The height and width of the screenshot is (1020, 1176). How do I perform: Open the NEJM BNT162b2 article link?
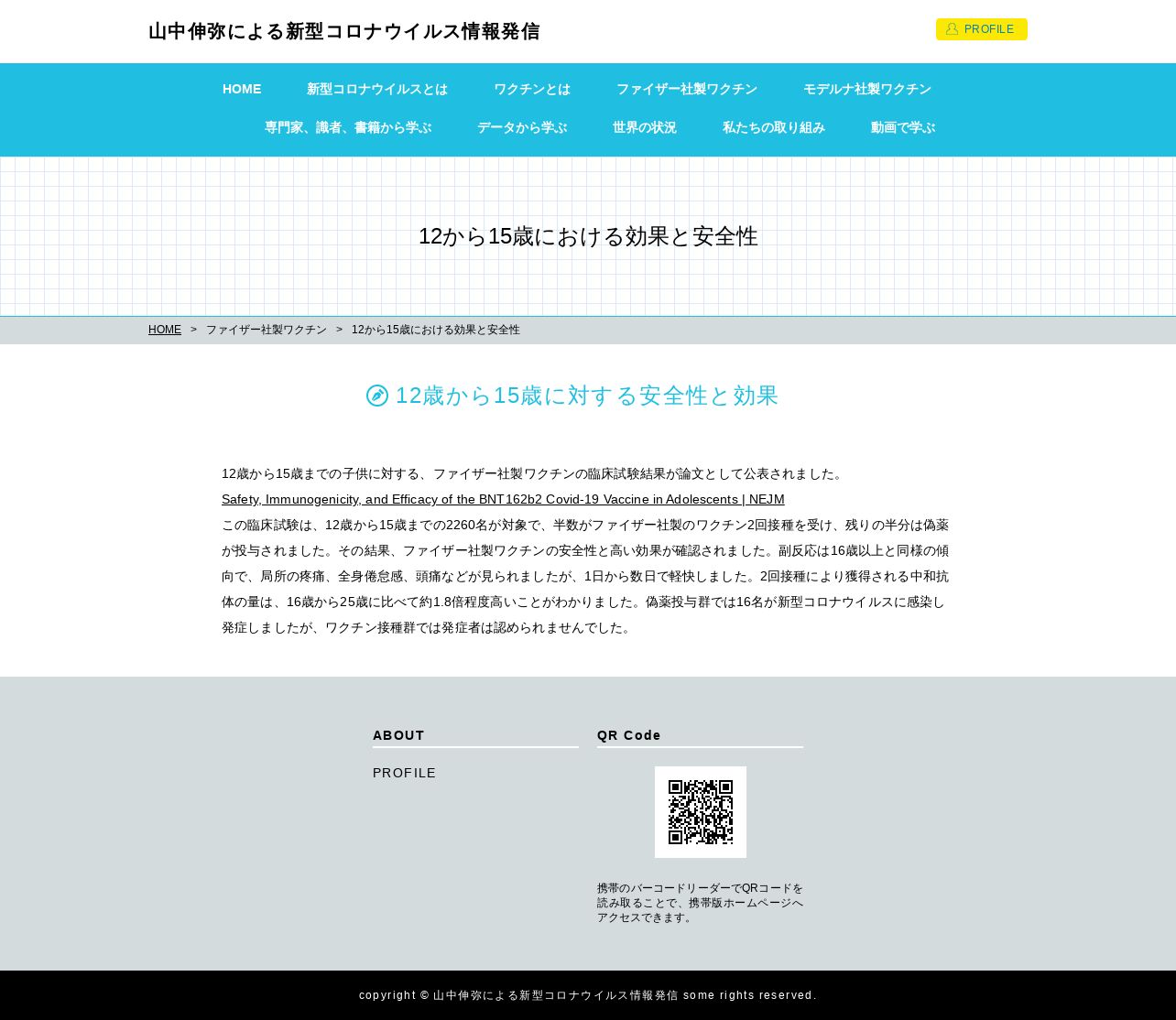pyautogui.click(x=503, y=499)
